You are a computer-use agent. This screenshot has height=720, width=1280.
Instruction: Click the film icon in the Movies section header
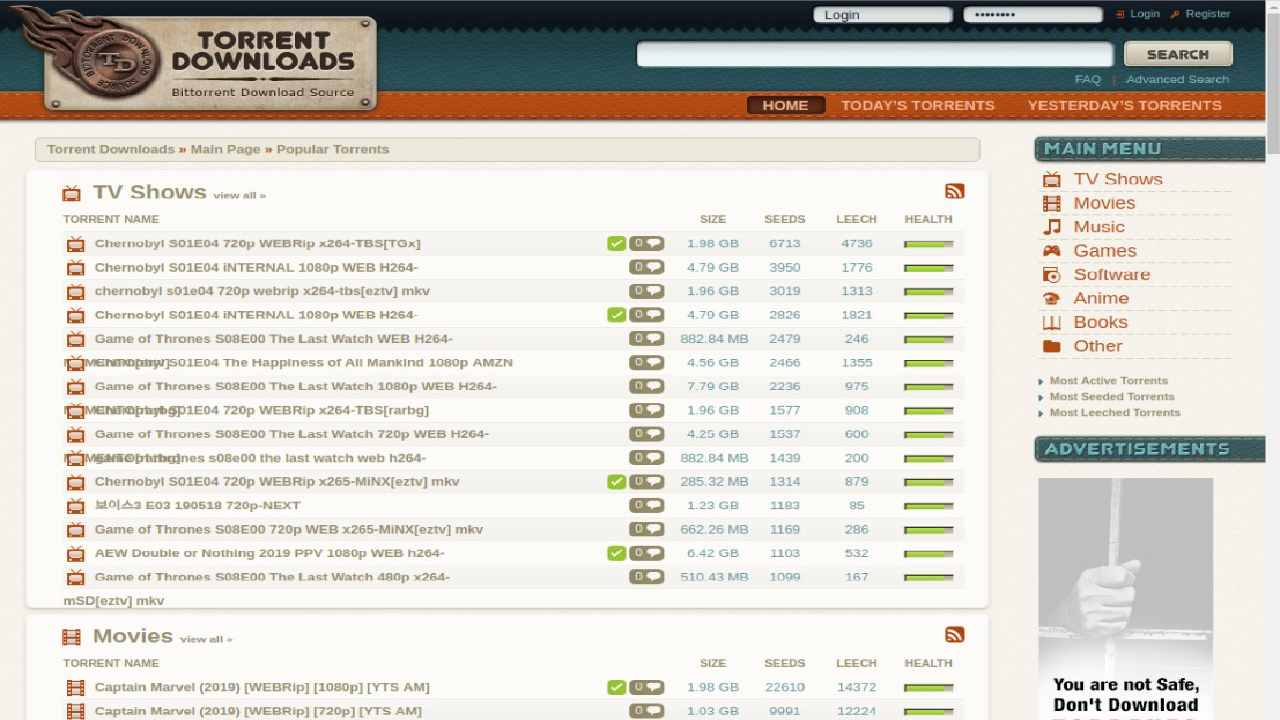(71, 637)
